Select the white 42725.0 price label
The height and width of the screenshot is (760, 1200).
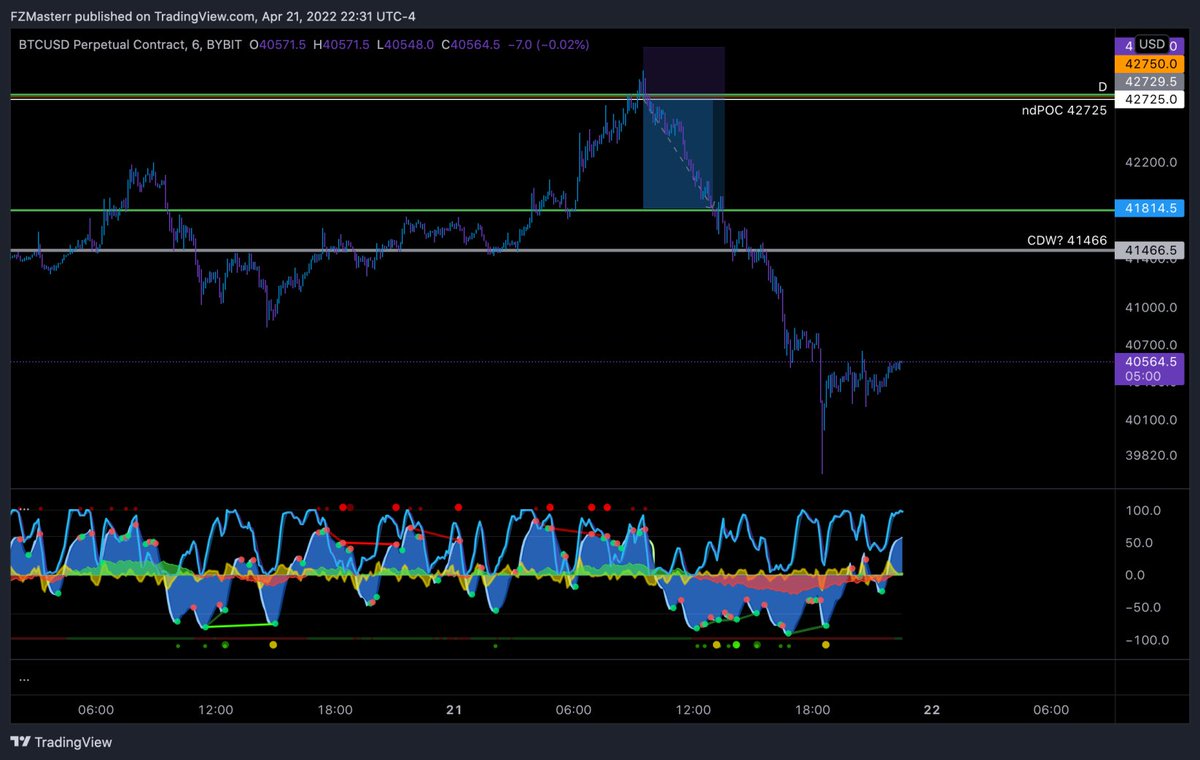coord(1149,99)
